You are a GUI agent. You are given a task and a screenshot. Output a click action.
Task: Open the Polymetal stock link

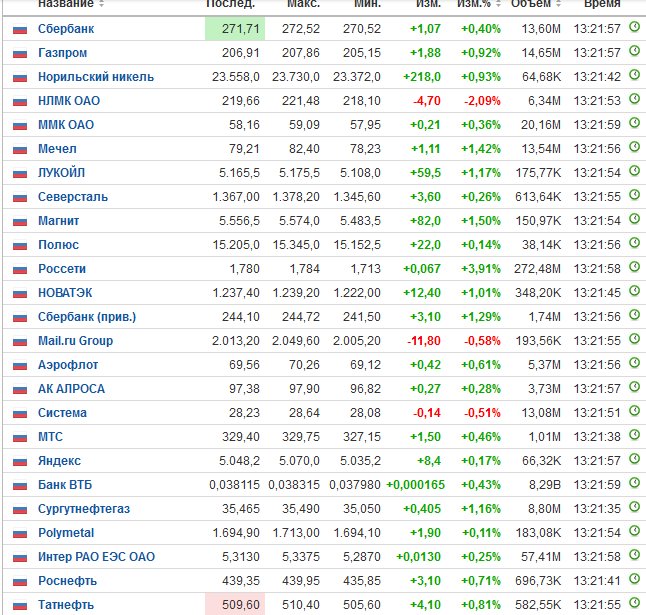66,533
